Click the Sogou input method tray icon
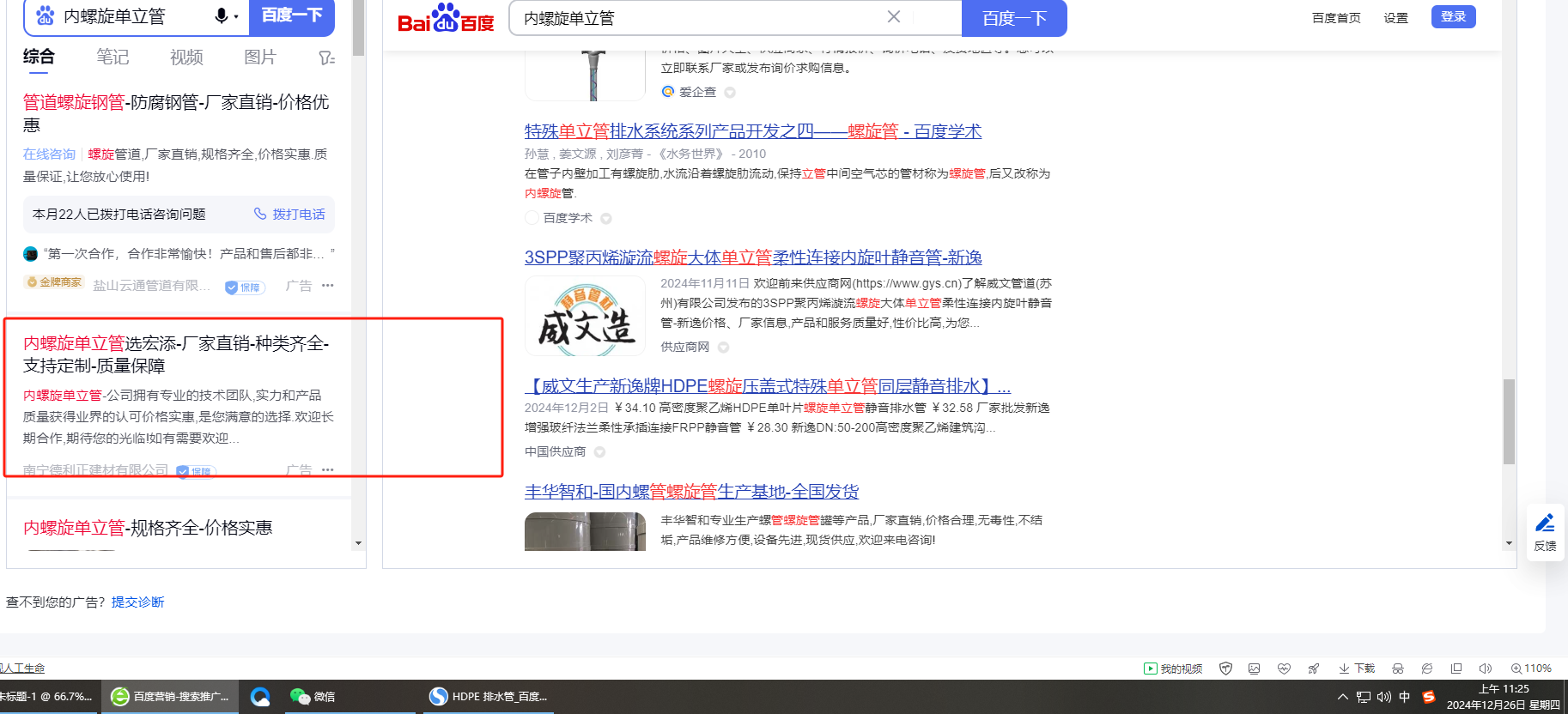Screen dimensions: 1568x714 pos(1429,697)
